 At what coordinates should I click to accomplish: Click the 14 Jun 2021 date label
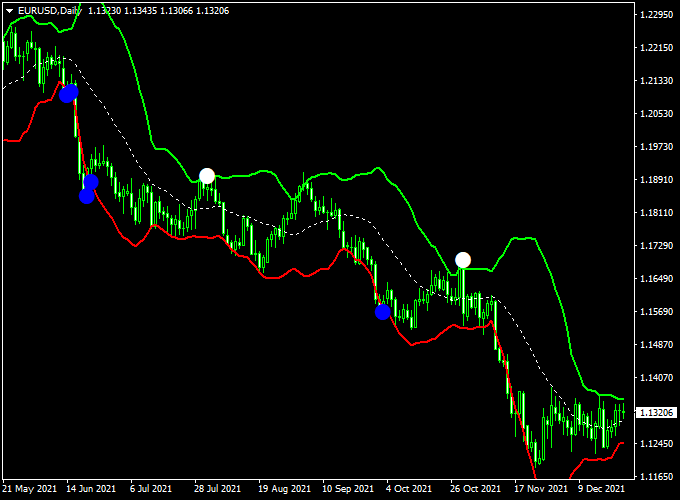91,489
